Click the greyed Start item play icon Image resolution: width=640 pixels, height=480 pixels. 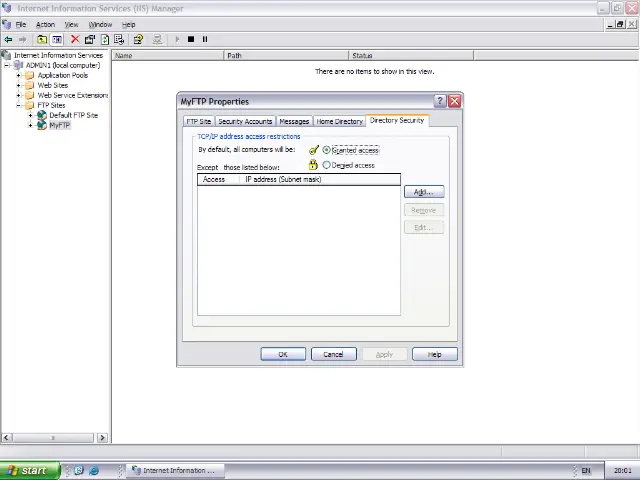(177, 40)
